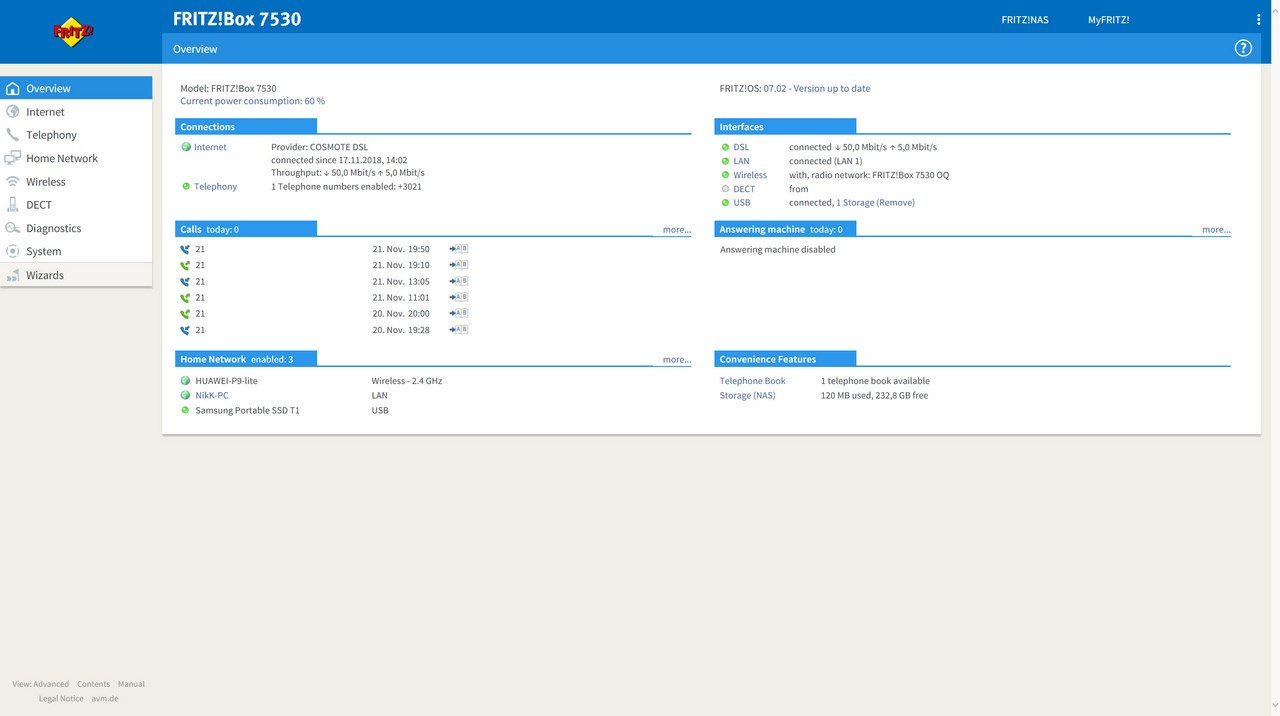
Task: Click the '1 Storage (Remove)' link
Action: click(x=875, y=203)
